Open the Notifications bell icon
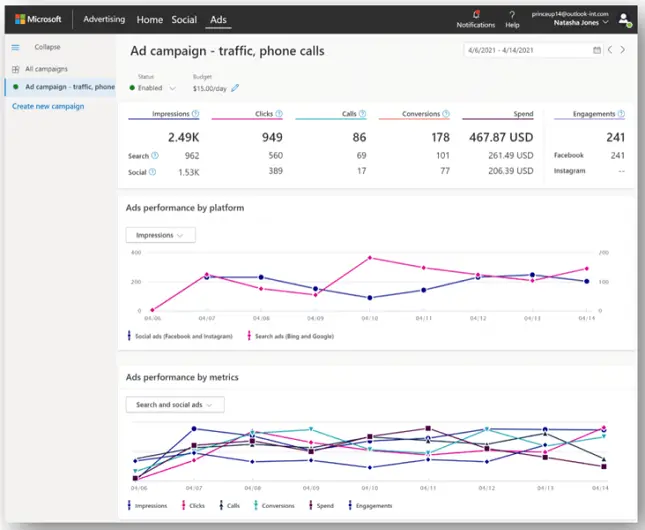This screenshot has width=645, height=530. click(x=476, y=14)
